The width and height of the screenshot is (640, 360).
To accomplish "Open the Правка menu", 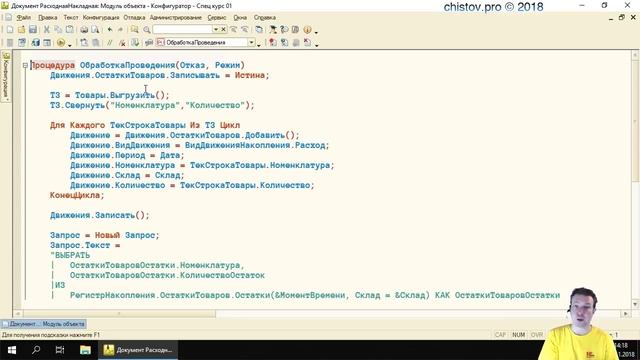I will (48, 18).
